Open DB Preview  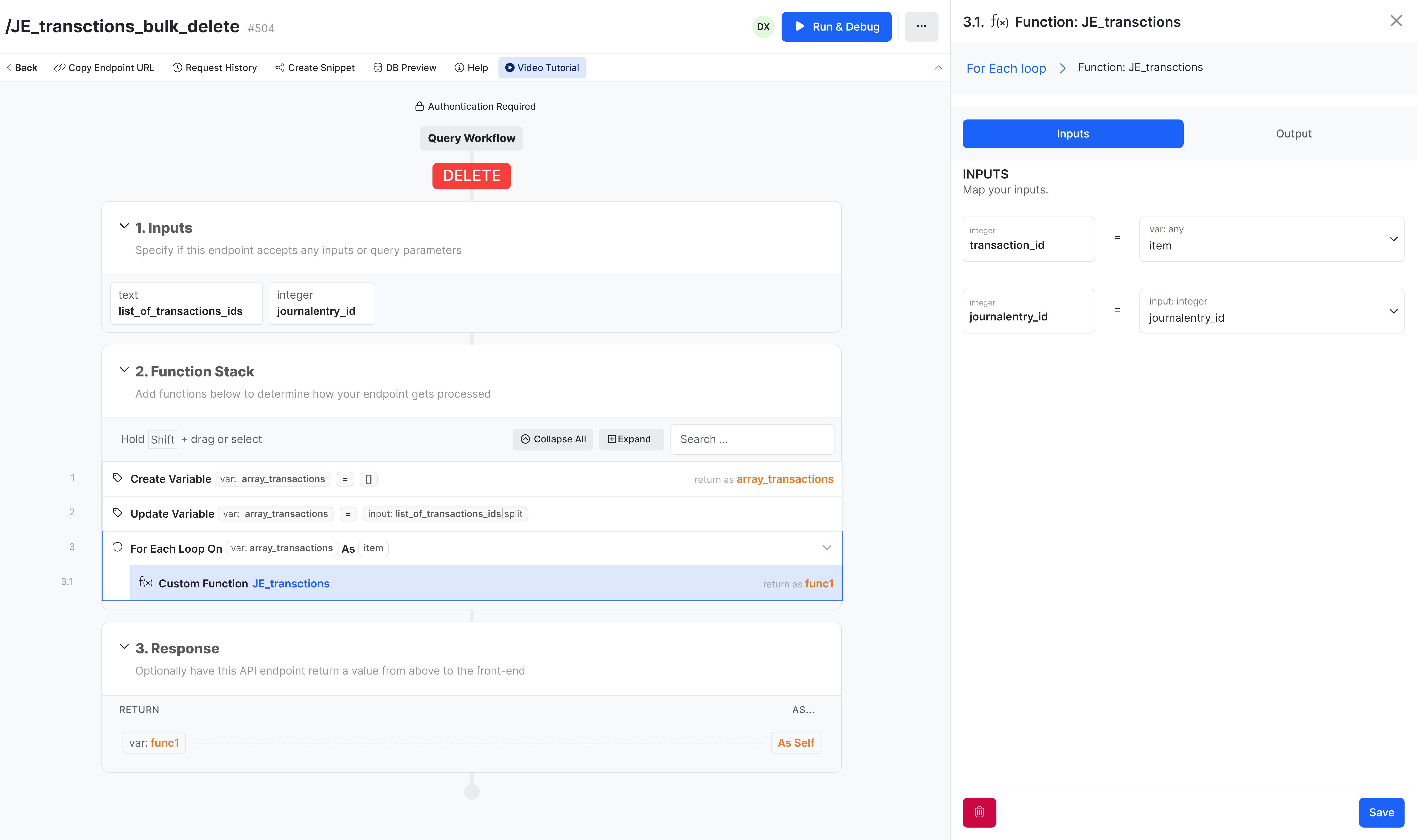pos(405,68)
